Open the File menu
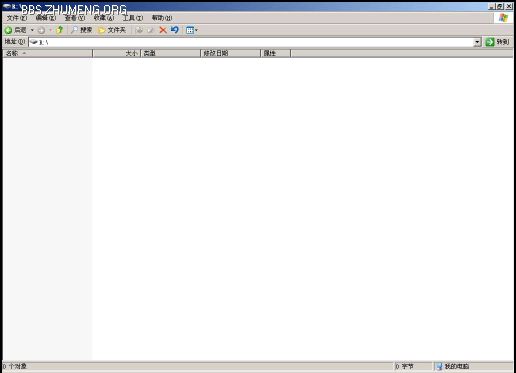 16,18
